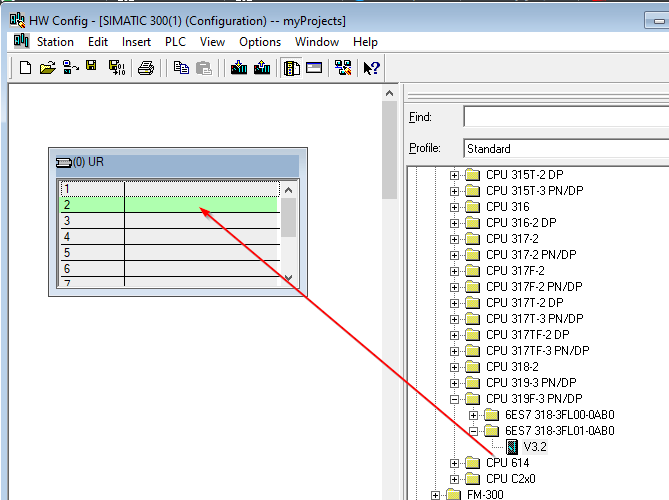The height and width of the screenshot is (500, 669).
Task: Click the Save floppy disk icon
Action: coord(91,65)
